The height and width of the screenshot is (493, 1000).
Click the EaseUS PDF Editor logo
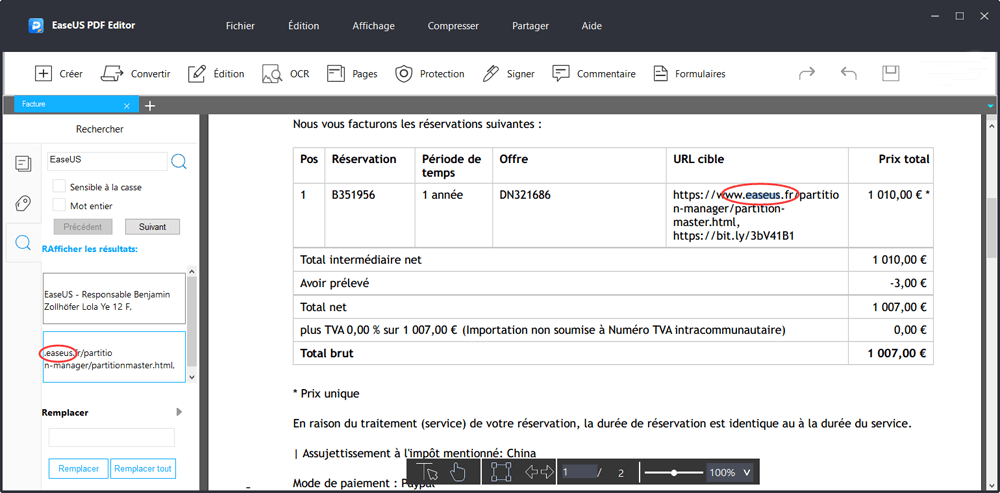tap(36, 26)
